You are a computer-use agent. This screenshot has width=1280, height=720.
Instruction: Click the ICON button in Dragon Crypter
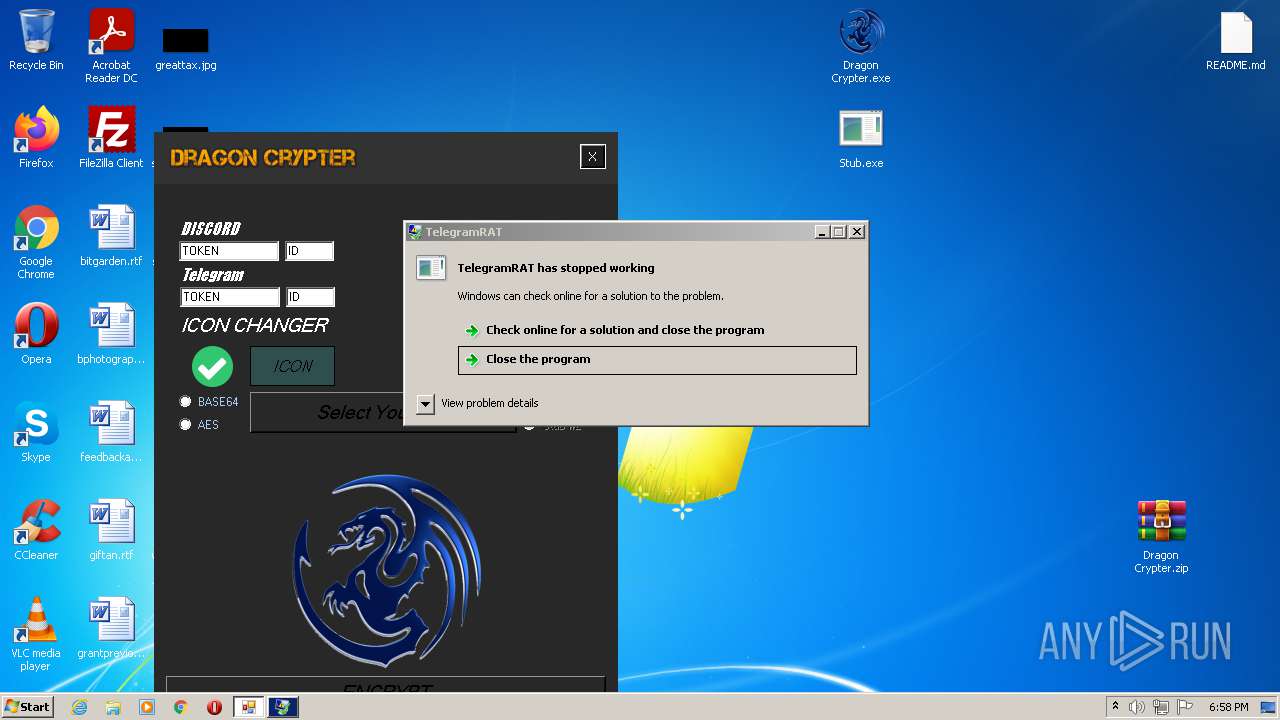pos(292,366)
